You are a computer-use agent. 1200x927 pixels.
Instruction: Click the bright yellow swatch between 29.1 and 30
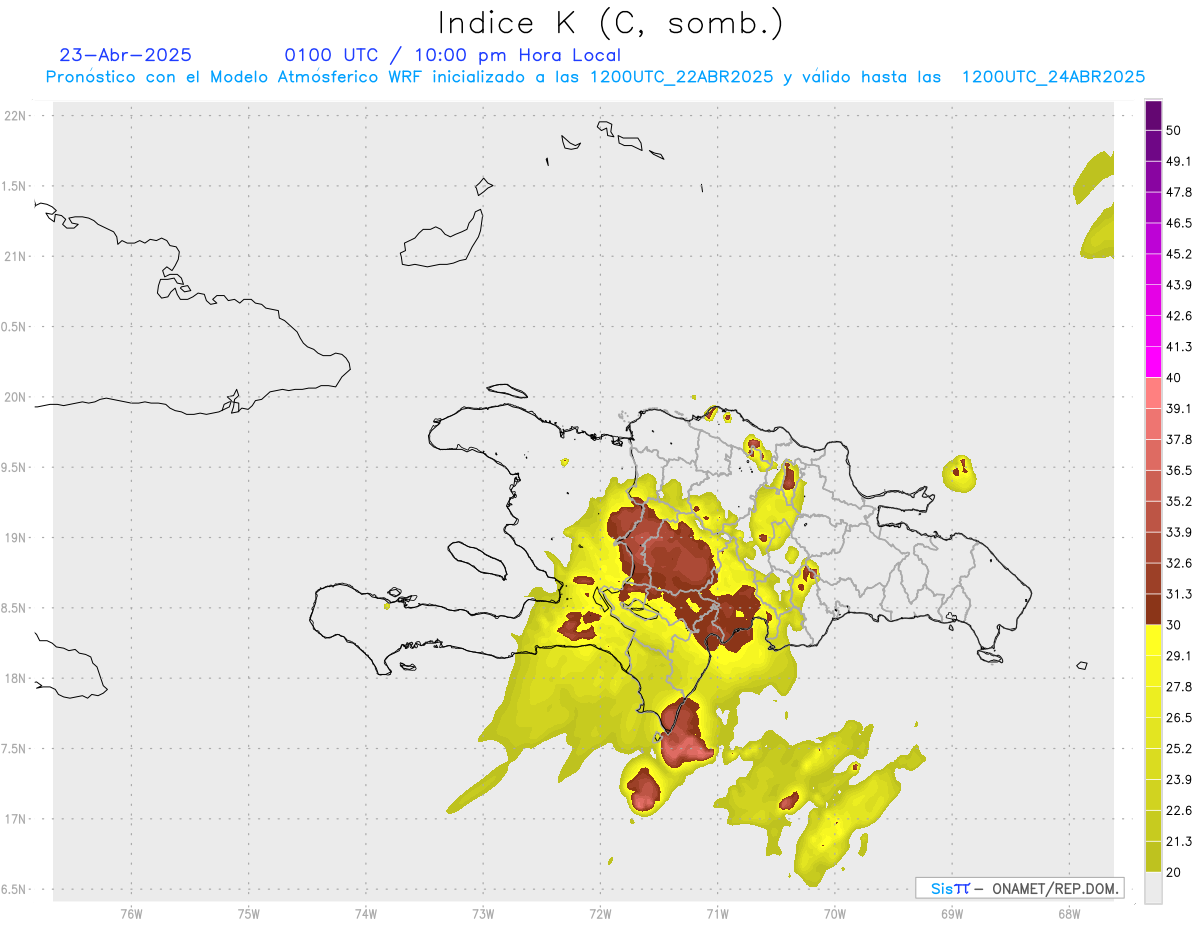(1153, 640)
